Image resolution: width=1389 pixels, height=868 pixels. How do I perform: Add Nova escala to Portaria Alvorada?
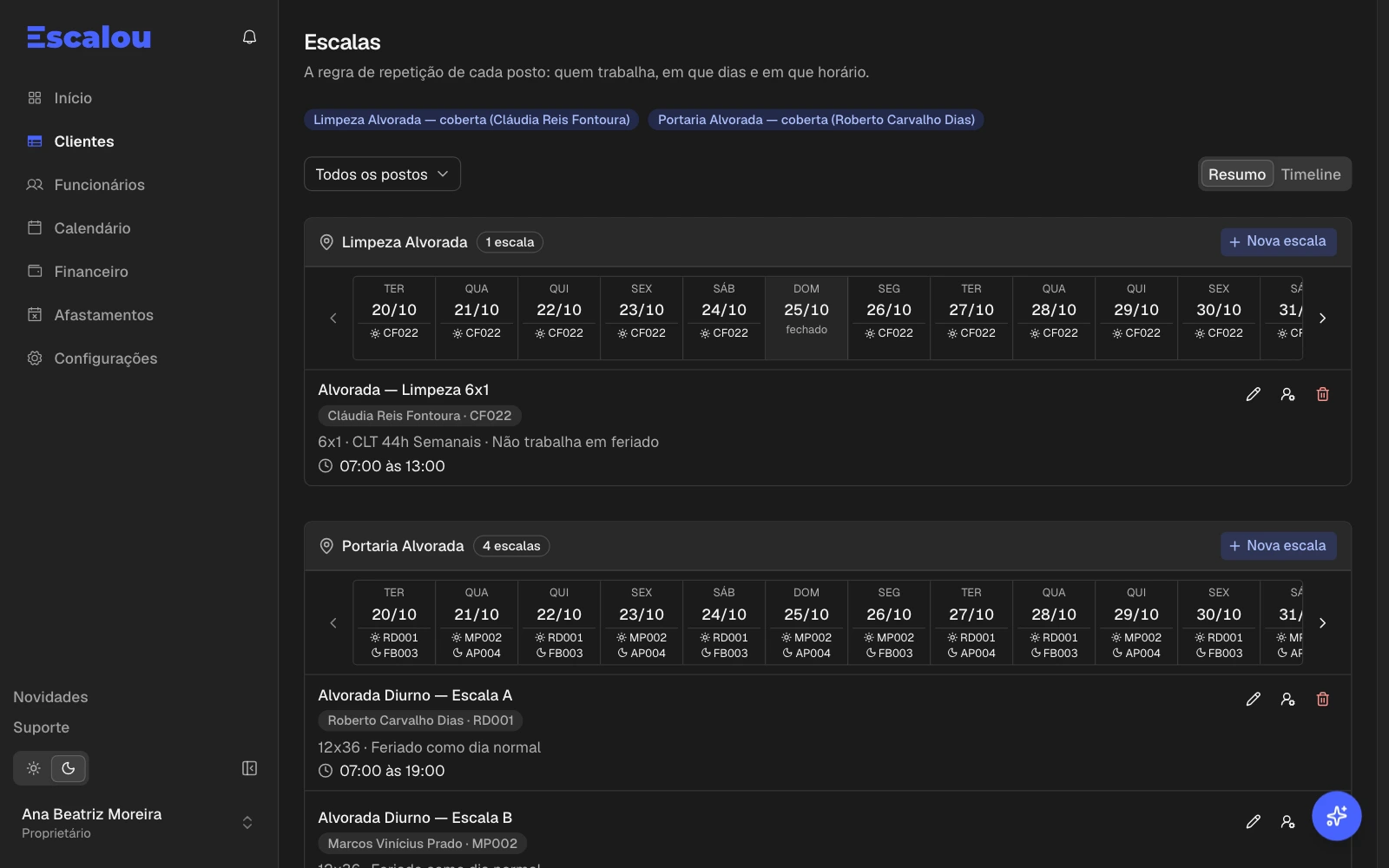1278,546
